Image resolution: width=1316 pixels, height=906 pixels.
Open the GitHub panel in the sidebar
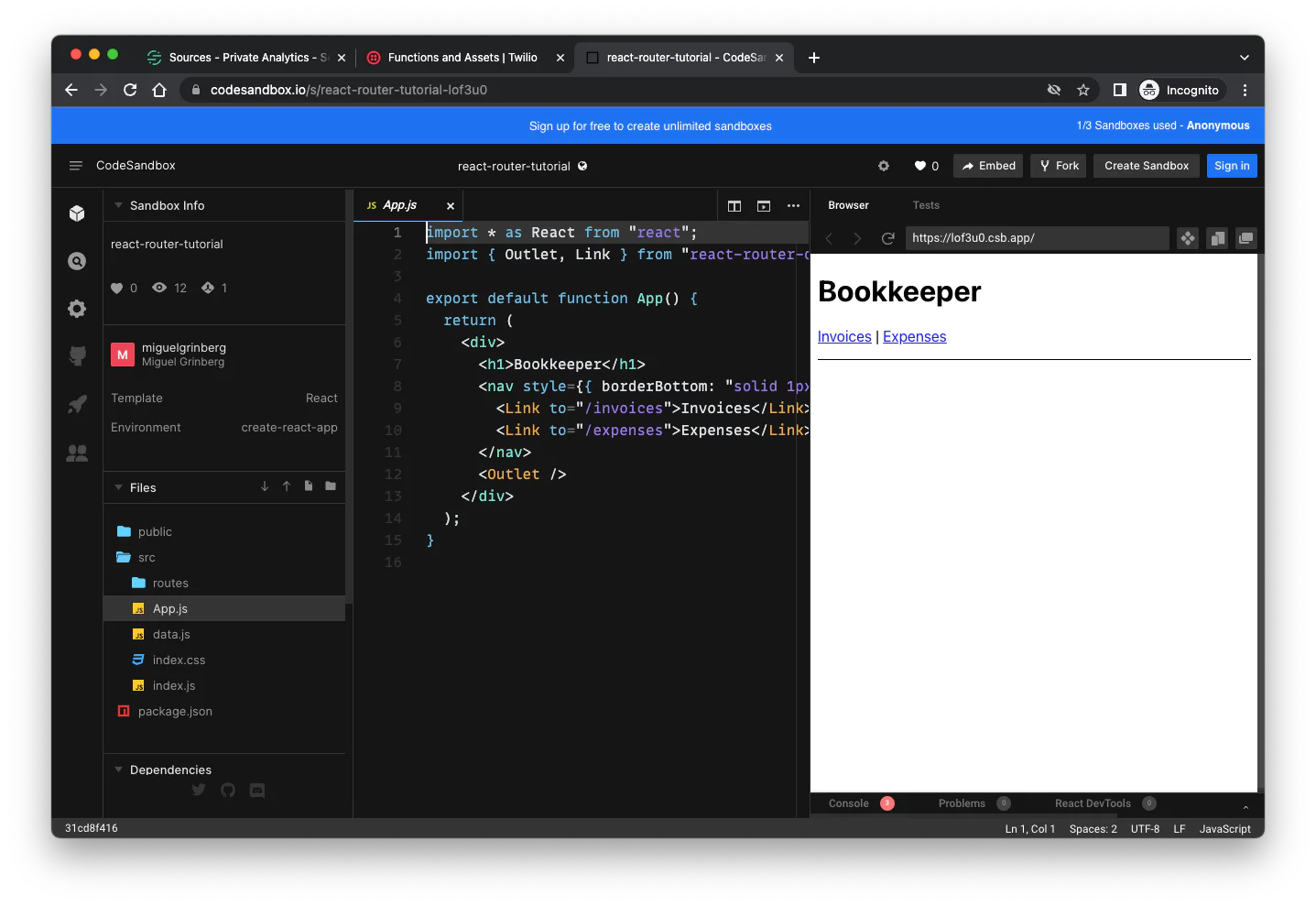coord(77,356)
